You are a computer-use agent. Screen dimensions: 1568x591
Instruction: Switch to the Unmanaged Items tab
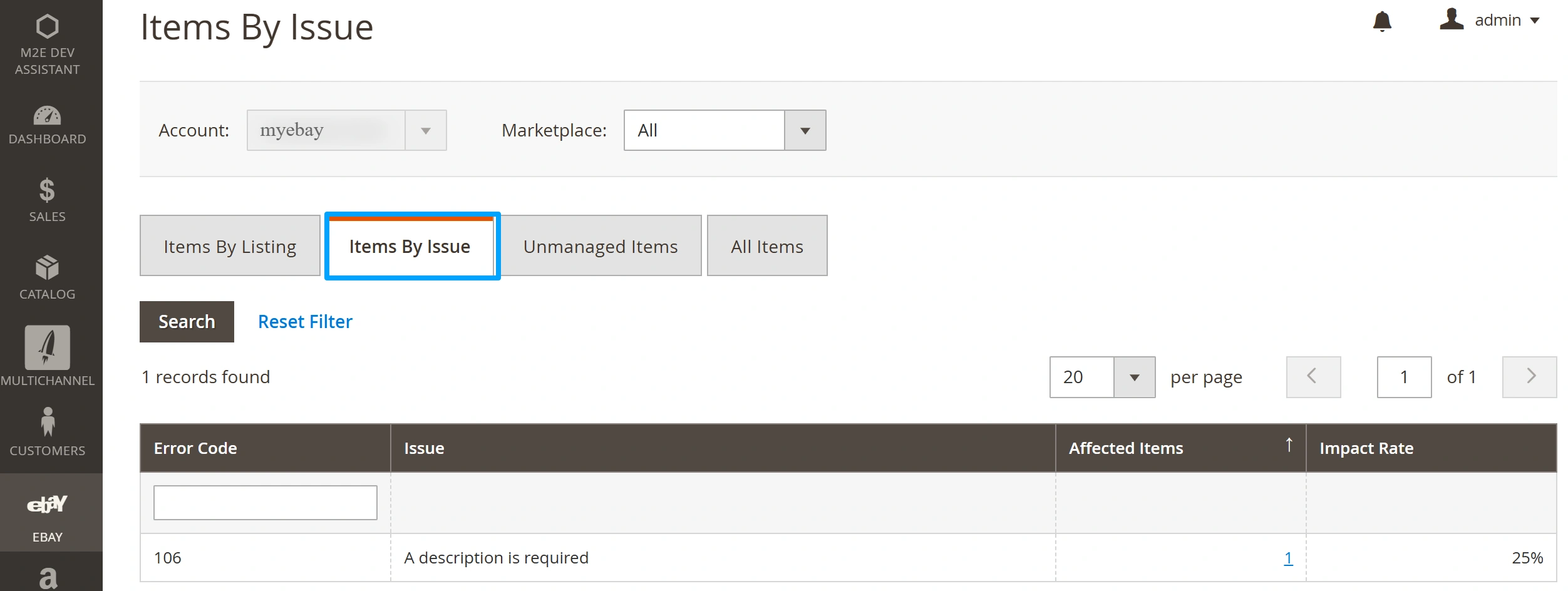click(601, 246)
